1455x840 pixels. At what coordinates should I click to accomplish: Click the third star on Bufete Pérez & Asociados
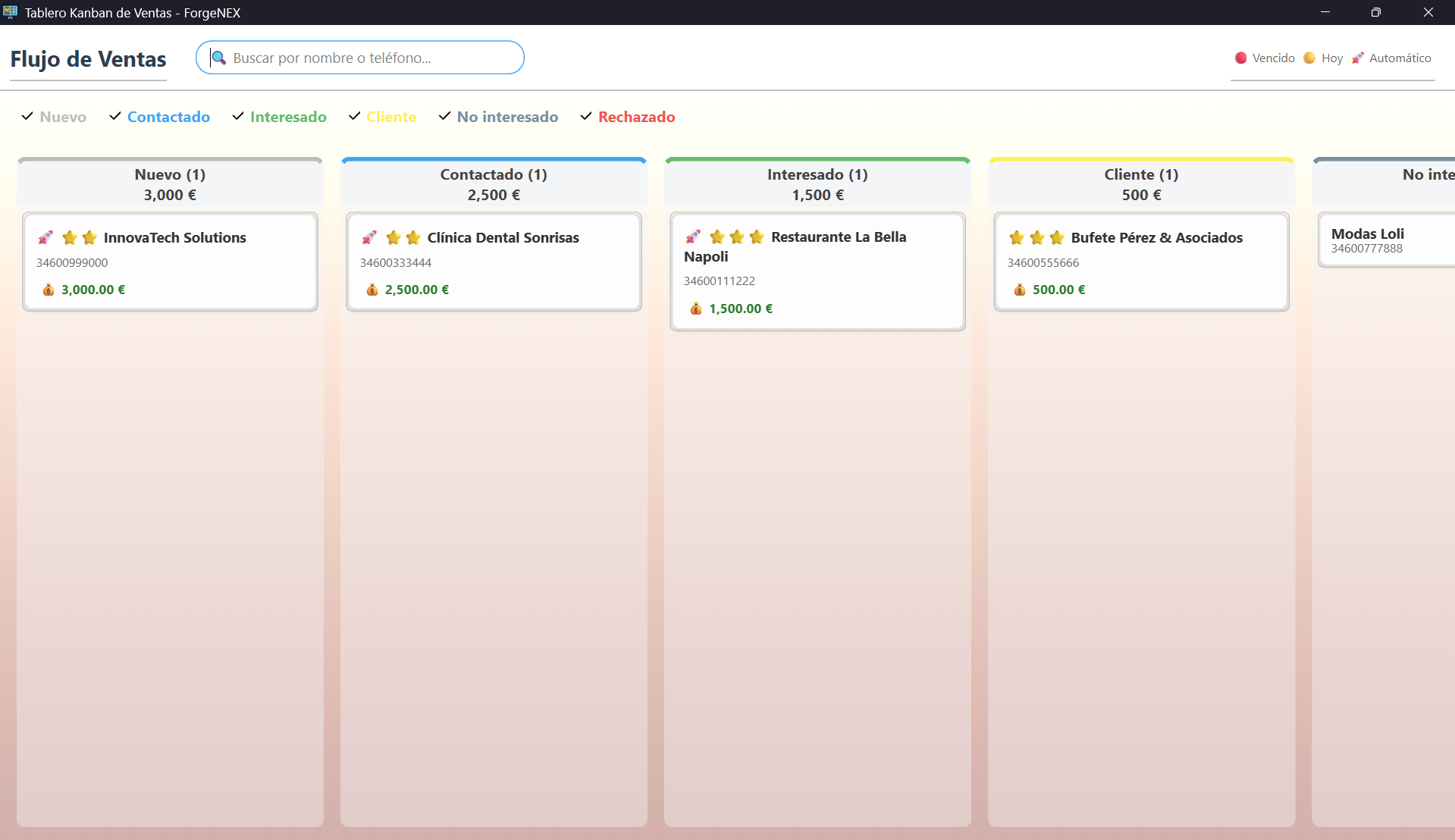[1057, 237]
